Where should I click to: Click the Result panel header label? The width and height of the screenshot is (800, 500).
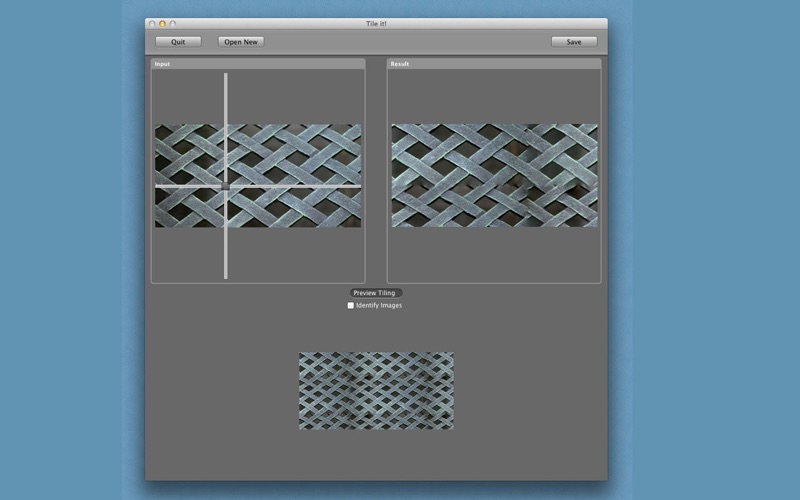pyautogui.click(x=400, y=64)
